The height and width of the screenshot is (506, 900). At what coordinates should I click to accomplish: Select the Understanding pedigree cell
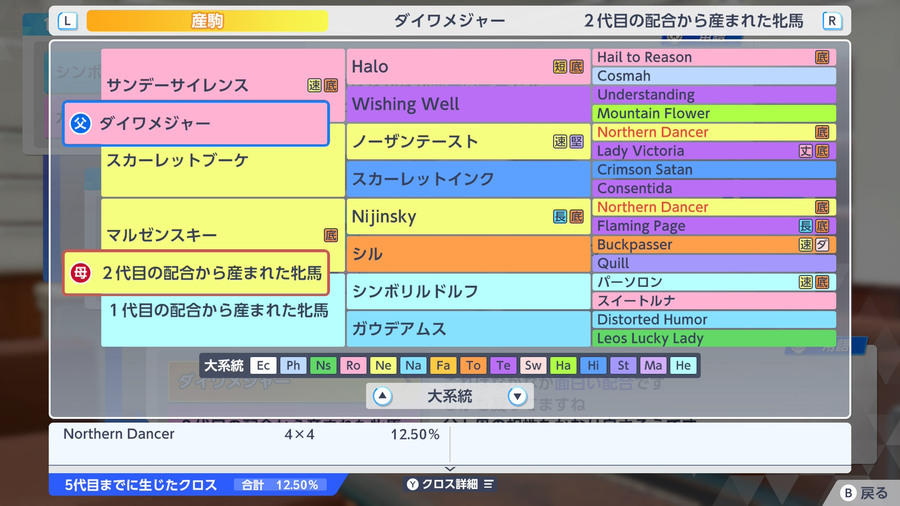[x=714, y=95]
